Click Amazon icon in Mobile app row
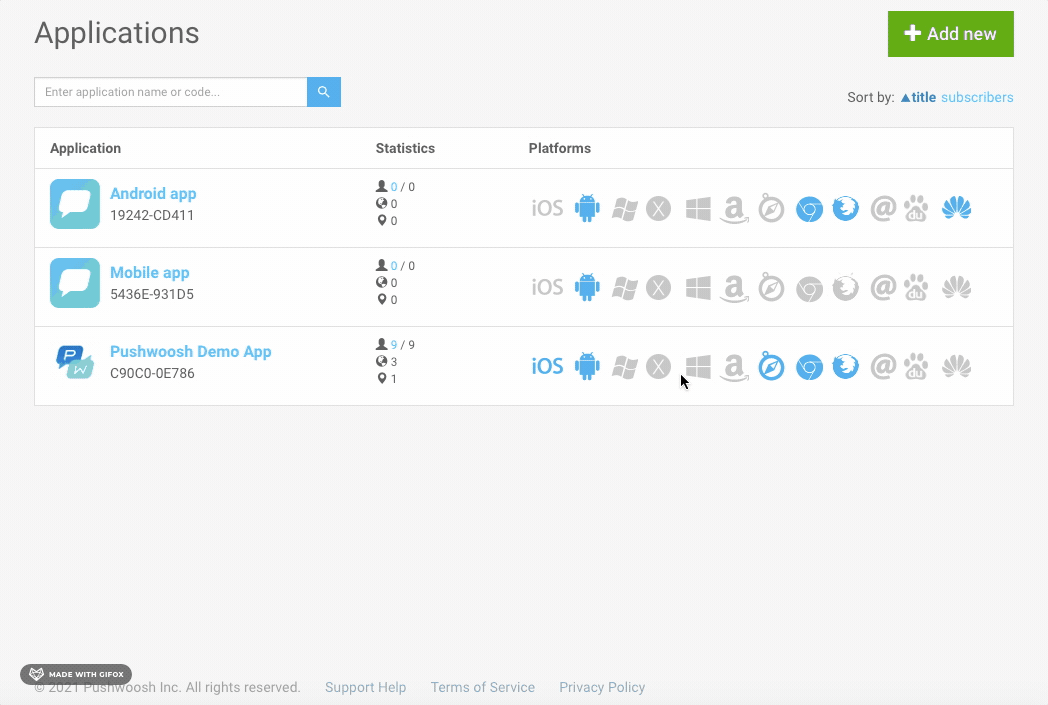 [734, 288]
